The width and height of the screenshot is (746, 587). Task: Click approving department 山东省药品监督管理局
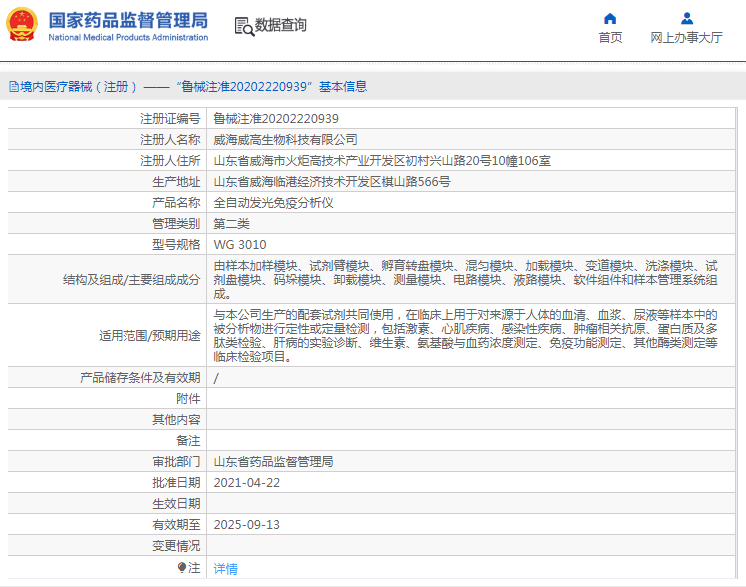pyautogui.click(x=273, y=461)
